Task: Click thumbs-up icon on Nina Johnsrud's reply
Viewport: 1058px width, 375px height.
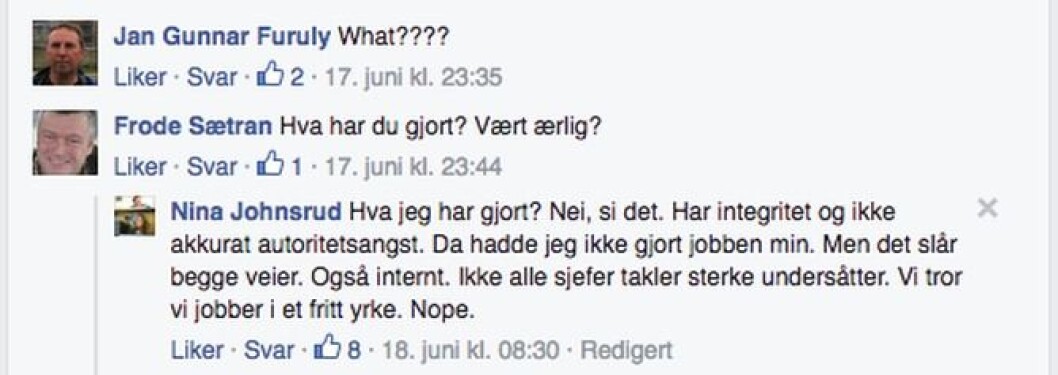Action: (329, 349)
